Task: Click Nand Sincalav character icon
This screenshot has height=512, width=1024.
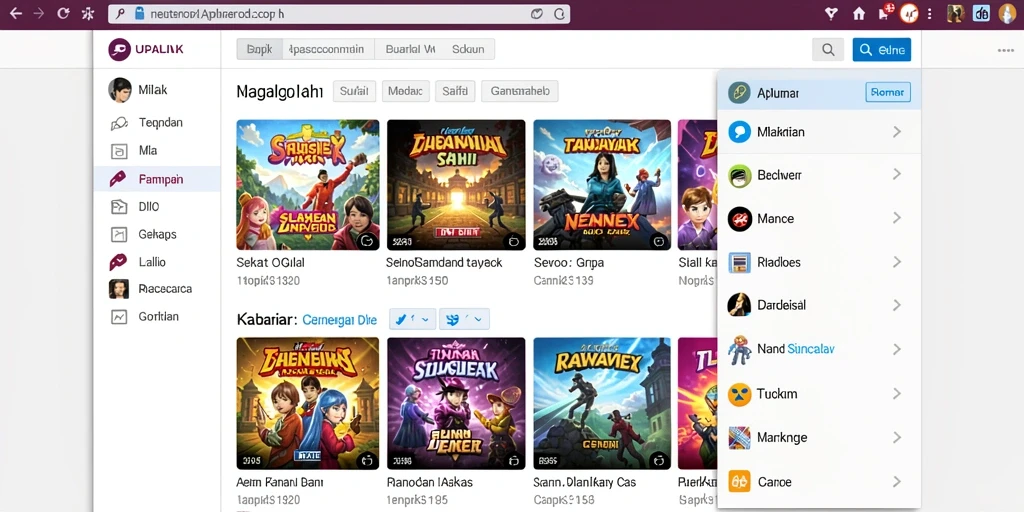Action: [739, 349]
